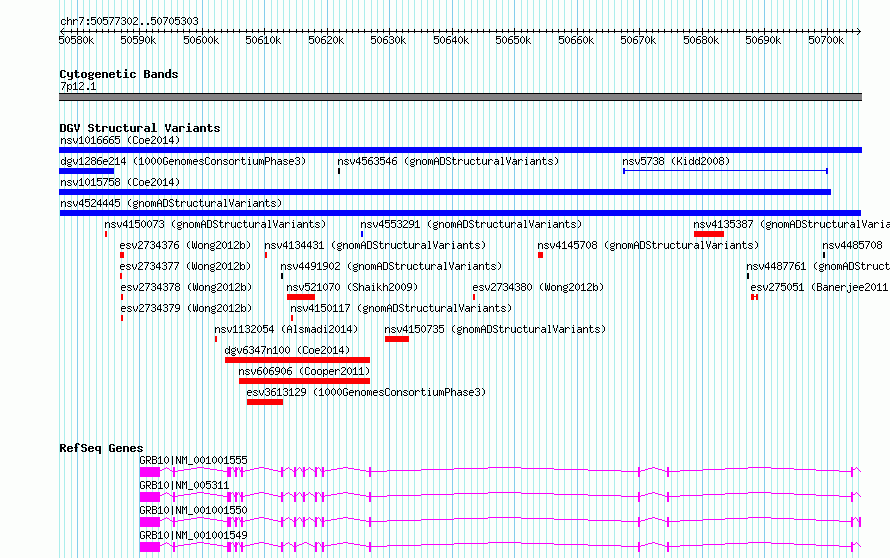Click the nsv4485708 variant label
The height and width of the screenshot is (558, 890).
pos(853,245)
